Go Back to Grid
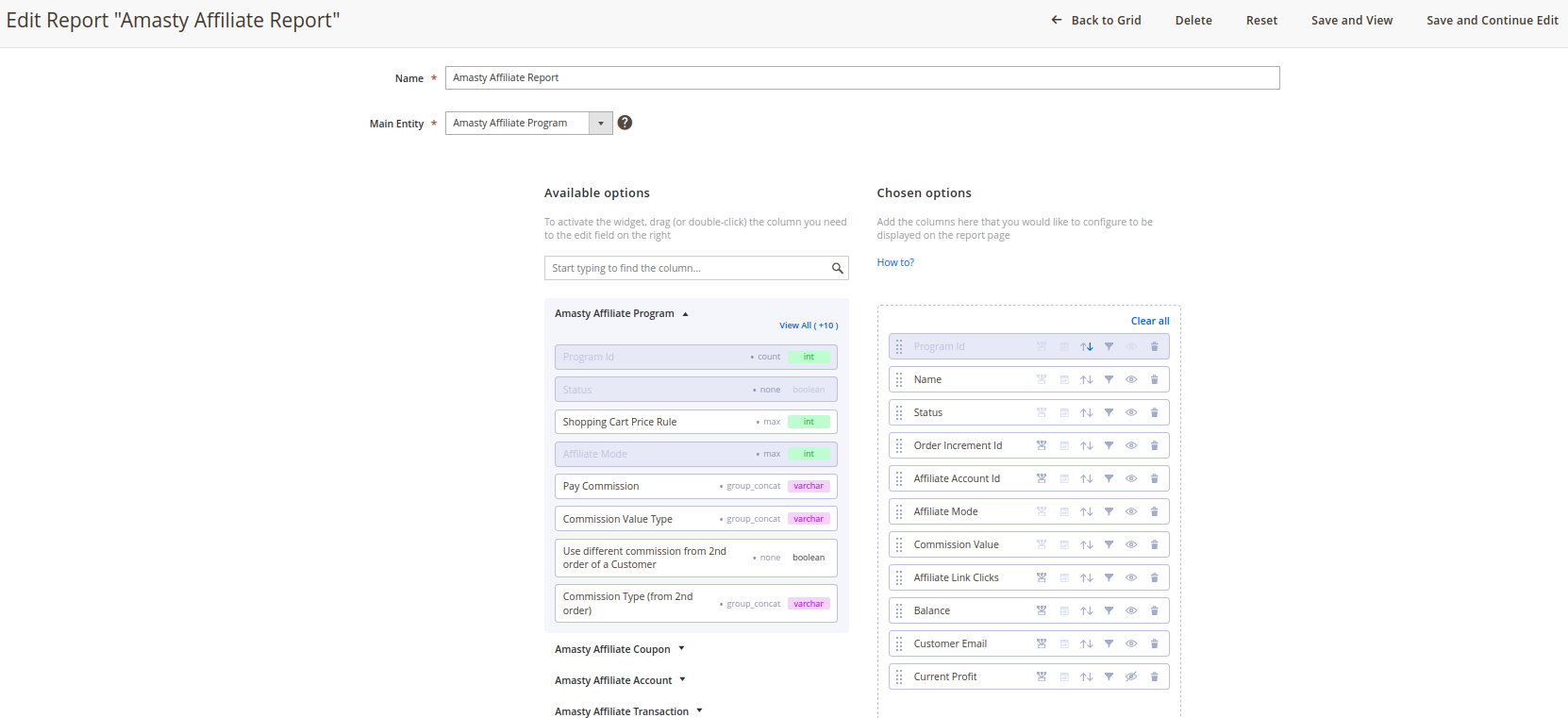The height and width of the screenshot is (718, 1568). pos(1096,20)
